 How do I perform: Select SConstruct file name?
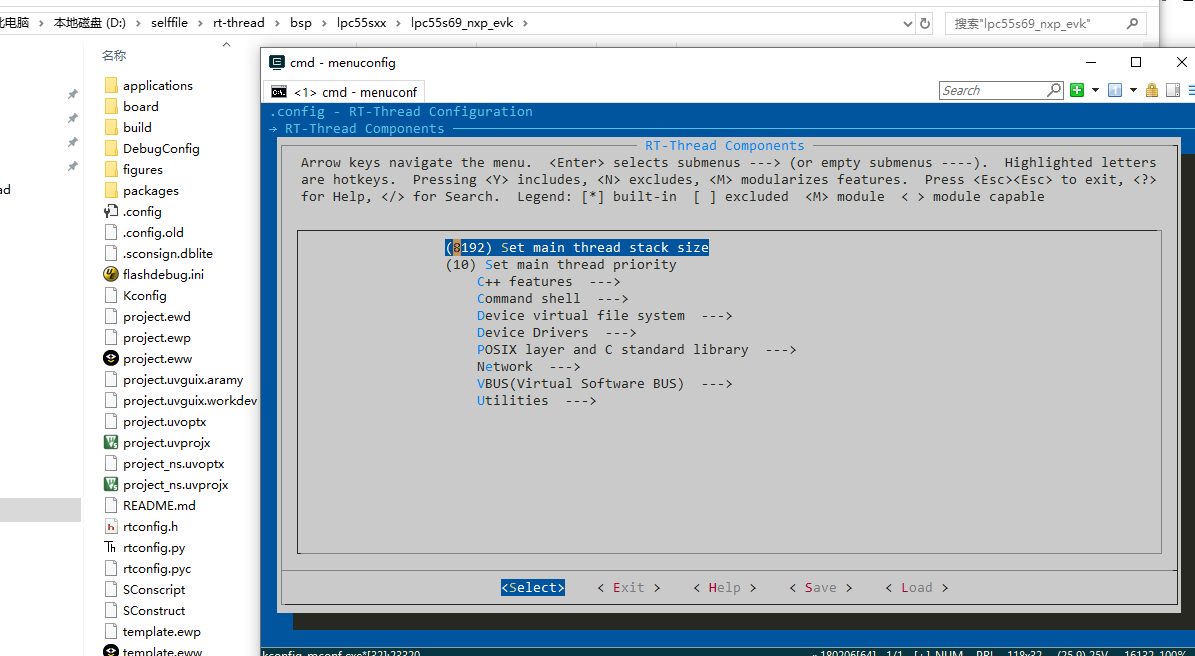coord(154,610)
